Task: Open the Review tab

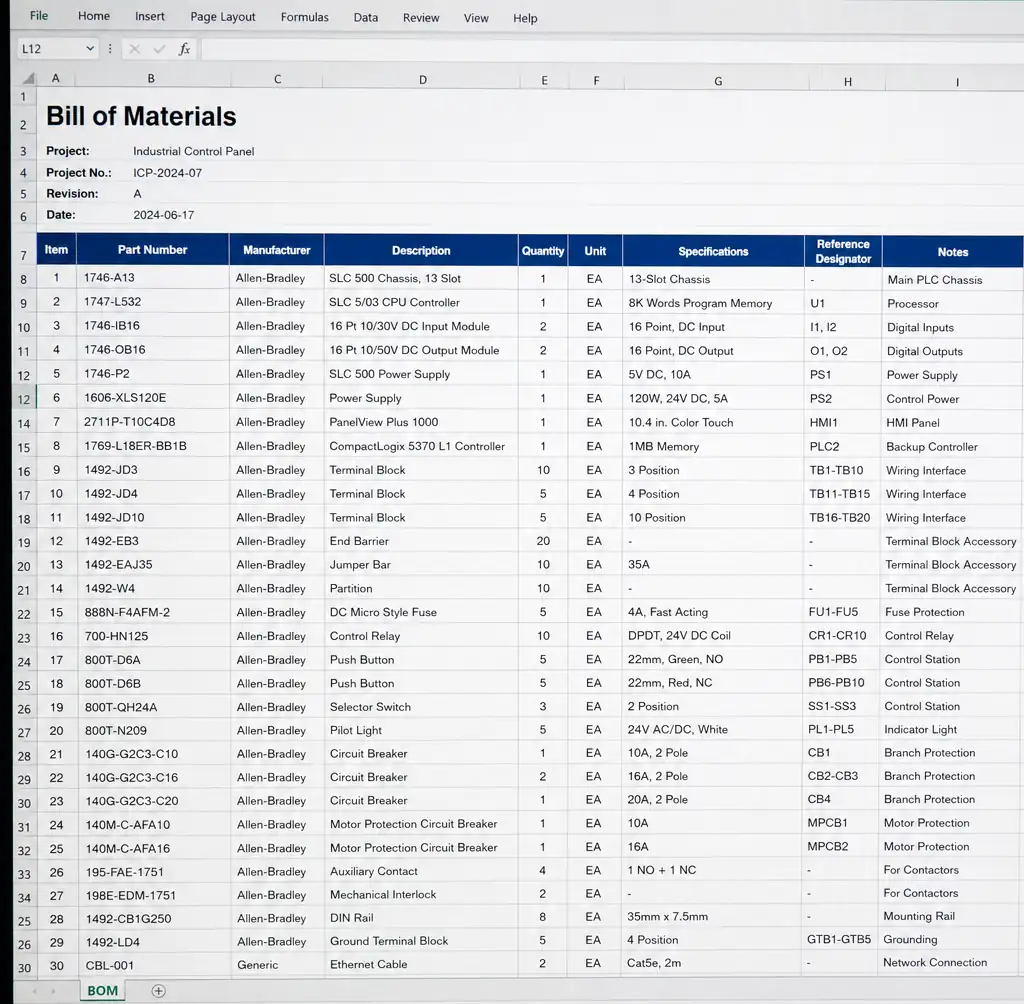Action: click(421, 18)
